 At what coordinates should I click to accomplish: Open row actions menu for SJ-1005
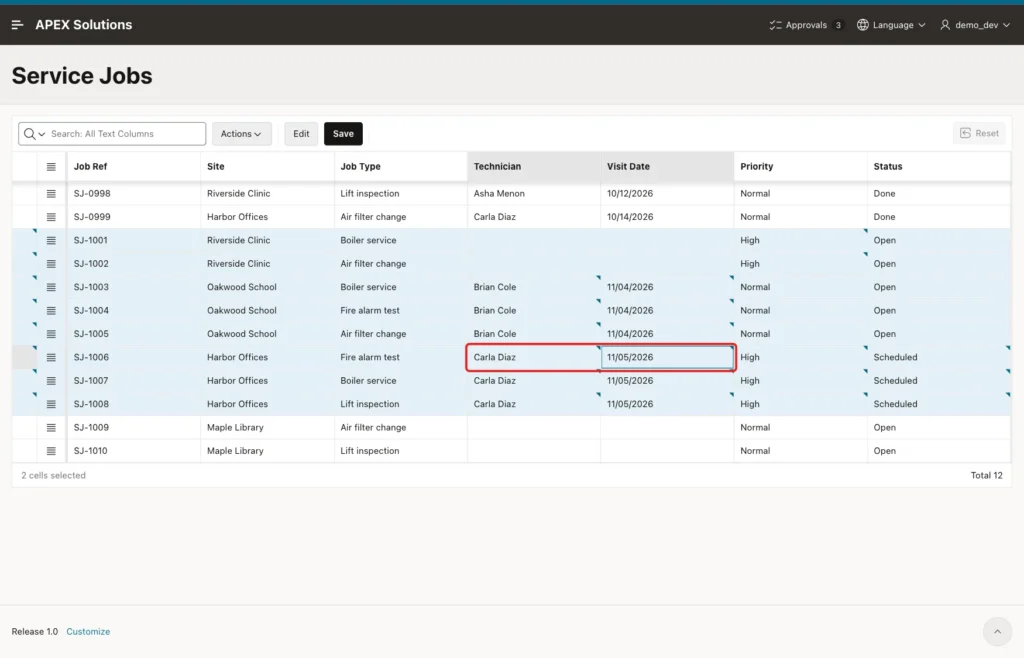tap(51, 334)
